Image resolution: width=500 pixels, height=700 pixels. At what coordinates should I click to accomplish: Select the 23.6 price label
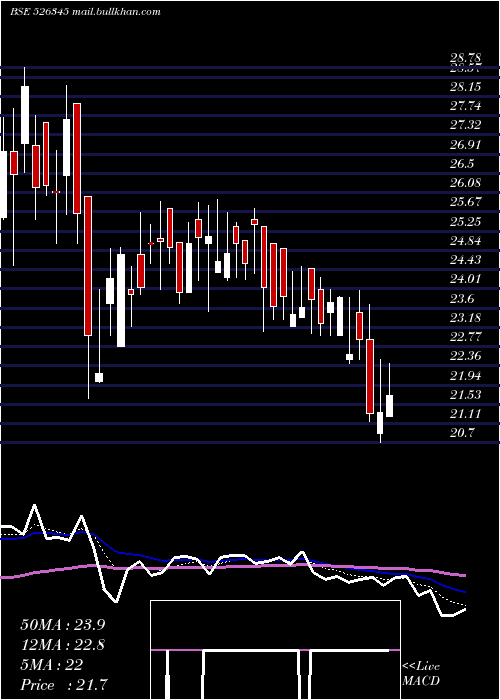tap(462, 298)
